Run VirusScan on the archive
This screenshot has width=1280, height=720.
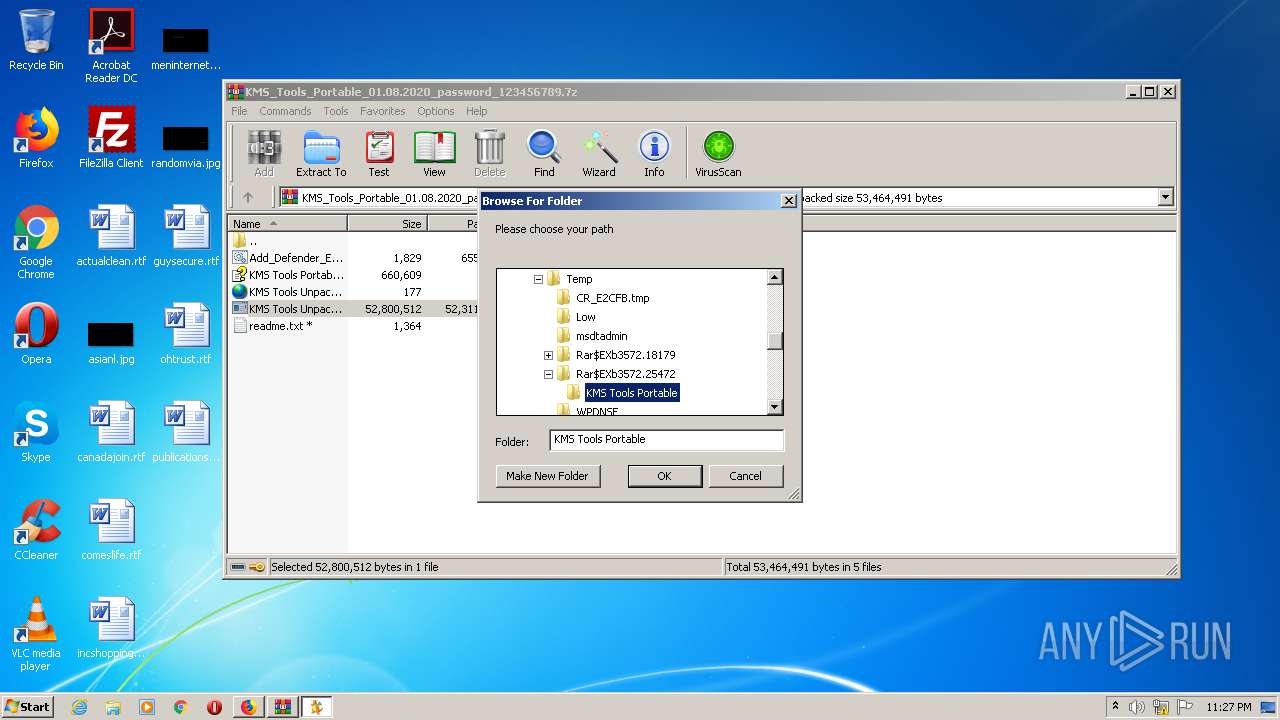click(718, 154)
